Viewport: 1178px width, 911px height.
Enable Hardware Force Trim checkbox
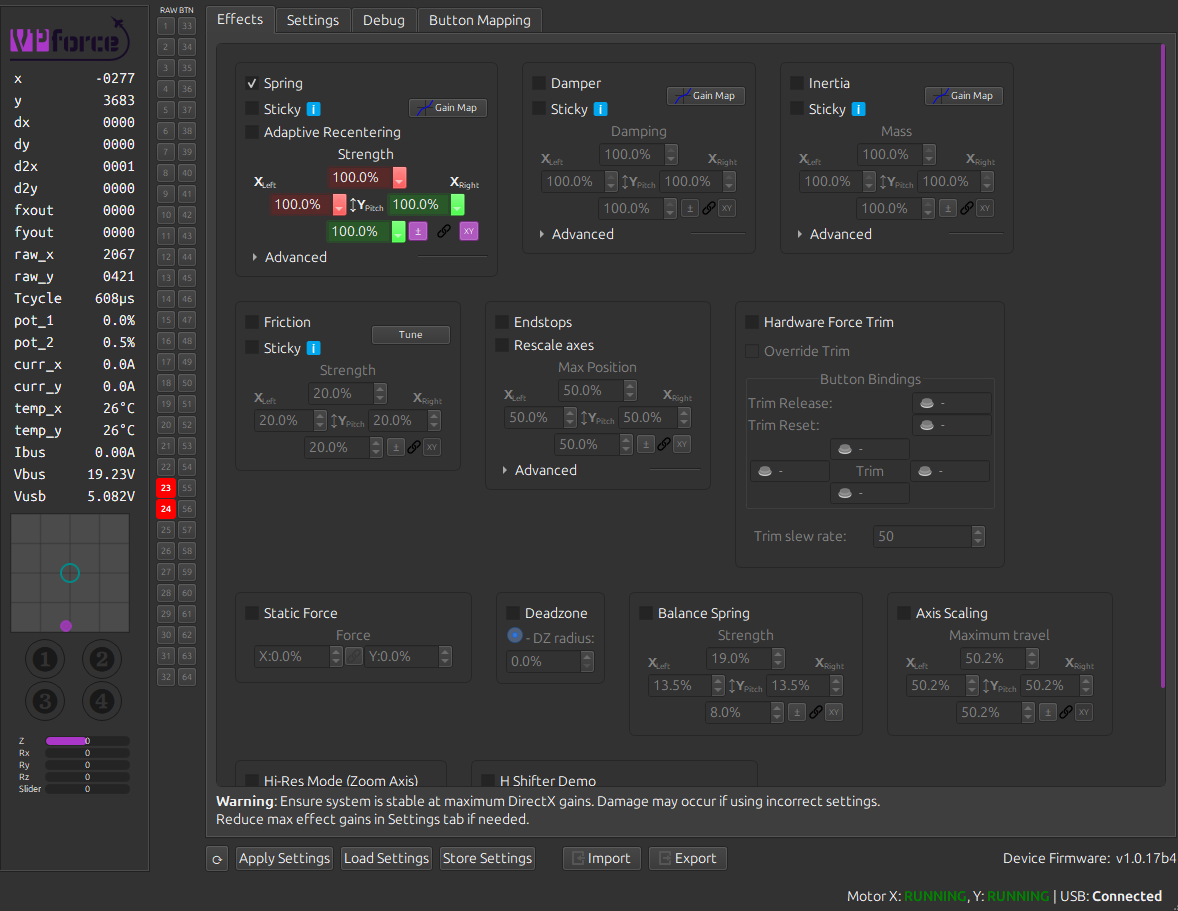(751, 321)
